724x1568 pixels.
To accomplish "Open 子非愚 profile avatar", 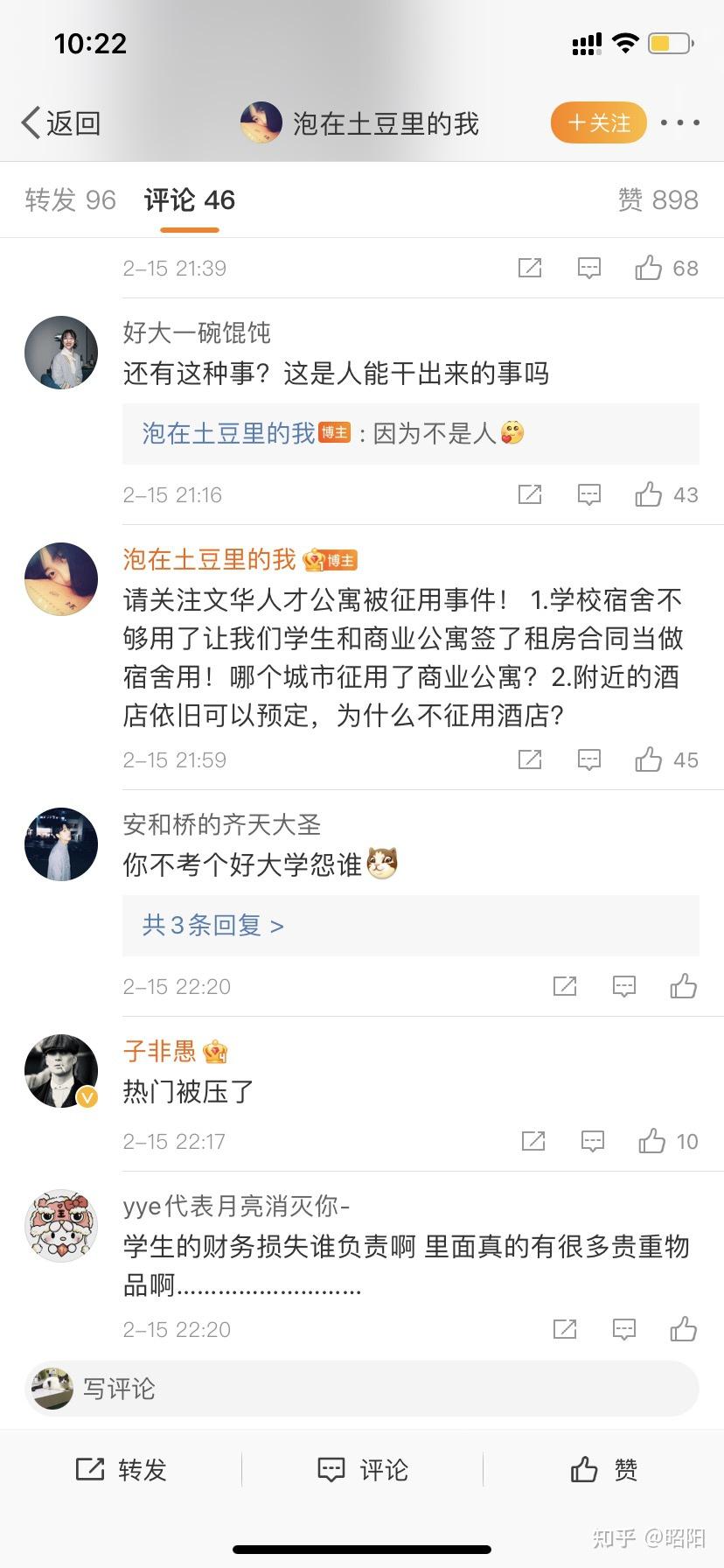I will point(61,1071).
